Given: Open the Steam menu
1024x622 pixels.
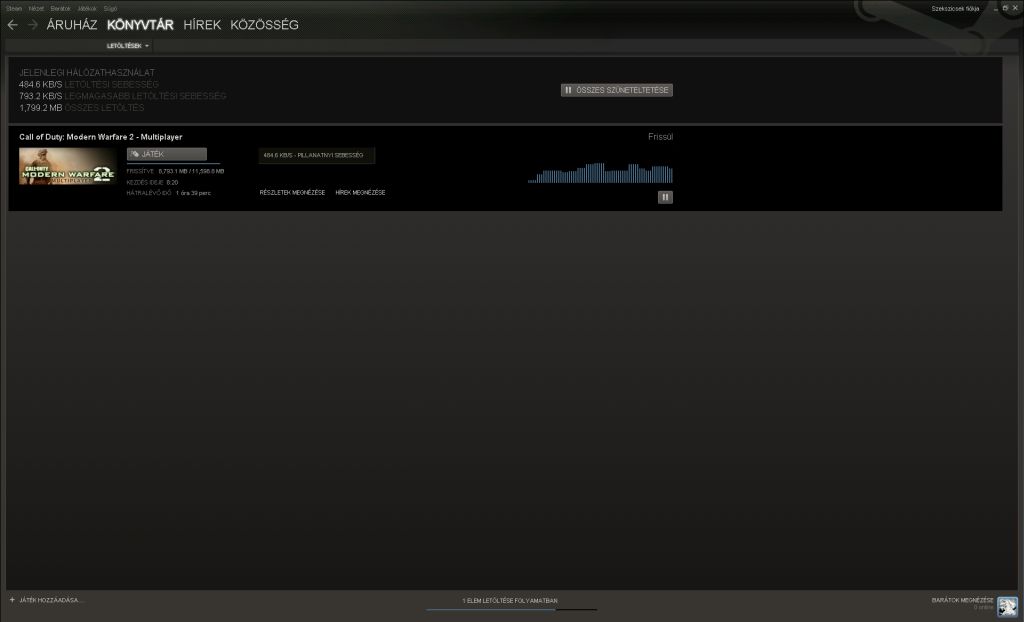Looking at the screenshot, I should (14, 8).
